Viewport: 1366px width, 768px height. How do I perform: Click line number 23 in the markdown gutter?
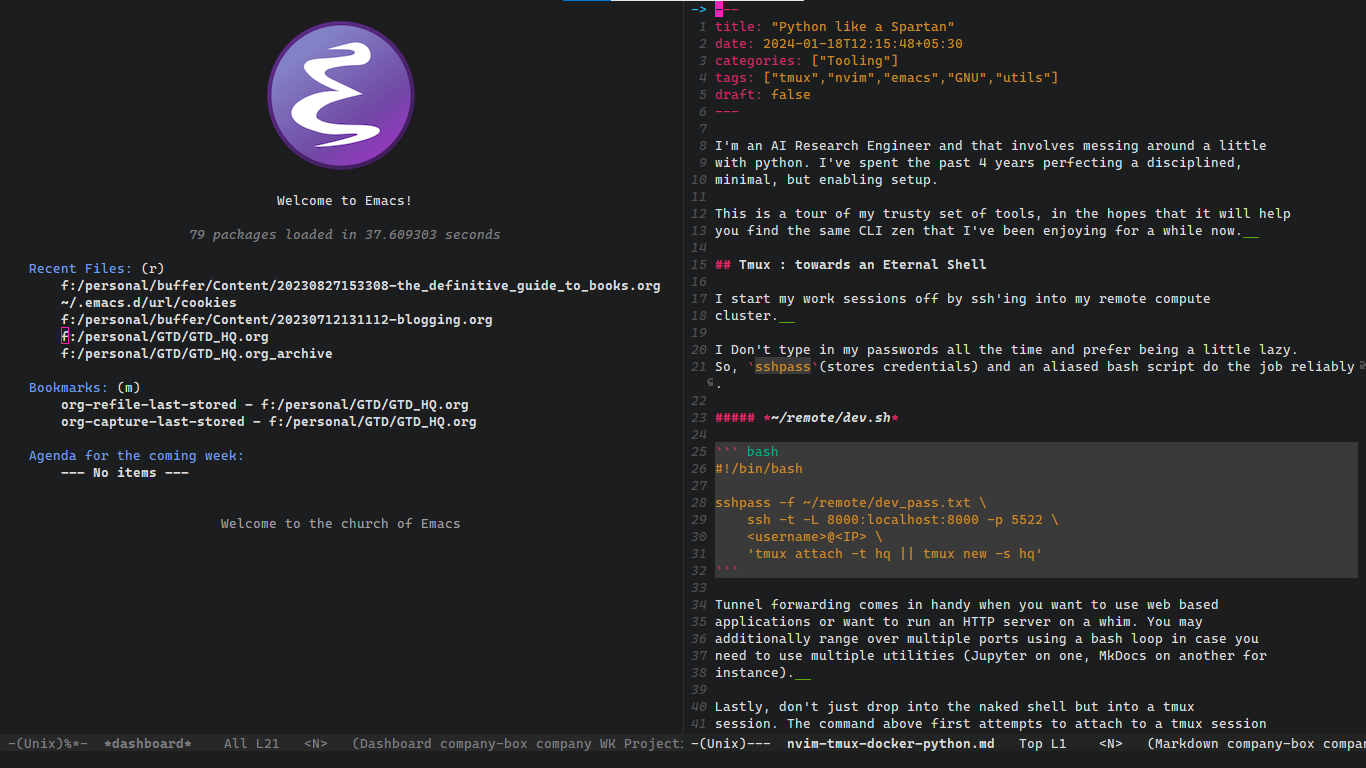pyautogui.click(x=699, y=417)
